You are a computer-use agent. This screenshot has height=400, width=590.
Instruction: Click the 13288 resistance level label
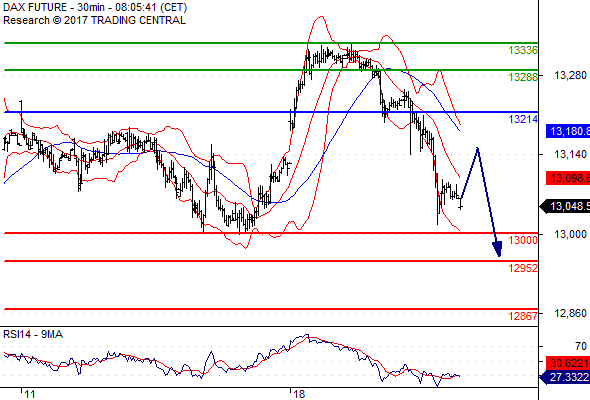coord(523,77)
